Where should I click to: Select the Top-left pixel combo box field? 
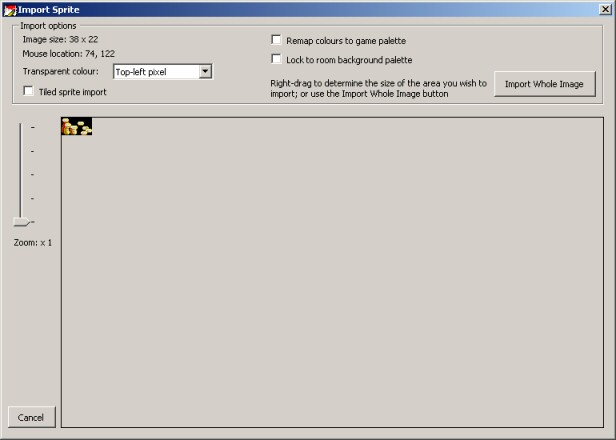pos(154,72)
